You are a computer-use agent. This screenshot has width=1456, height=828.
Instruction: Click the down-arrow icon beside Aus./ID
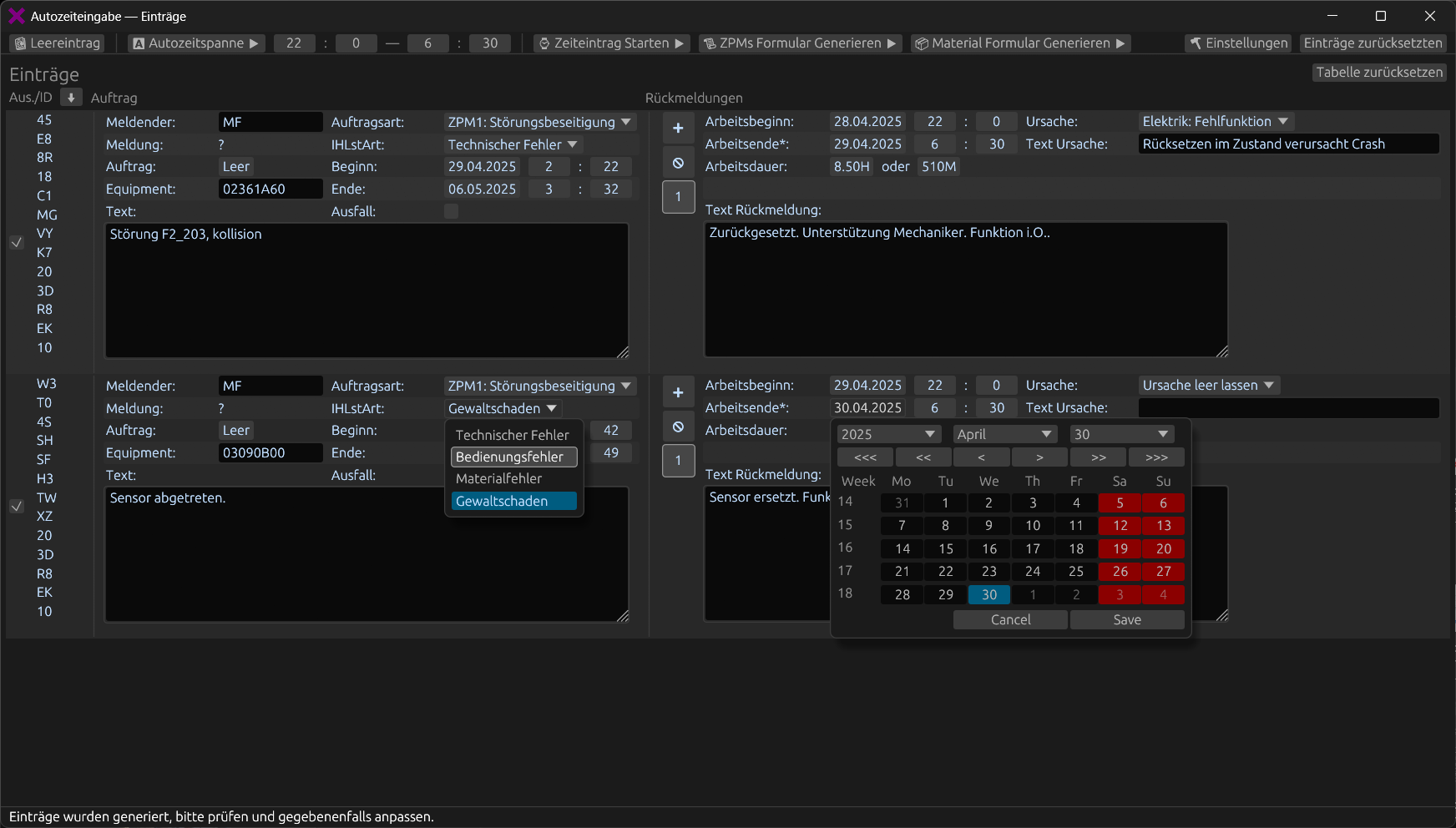[71, 97]
